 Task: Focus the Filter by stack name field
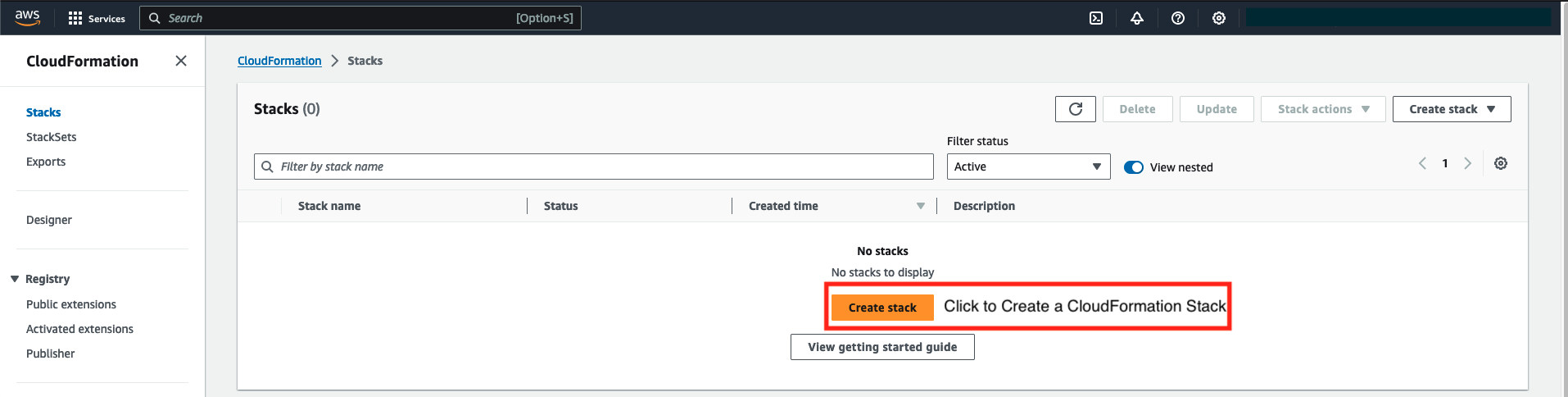click(594, 167)
